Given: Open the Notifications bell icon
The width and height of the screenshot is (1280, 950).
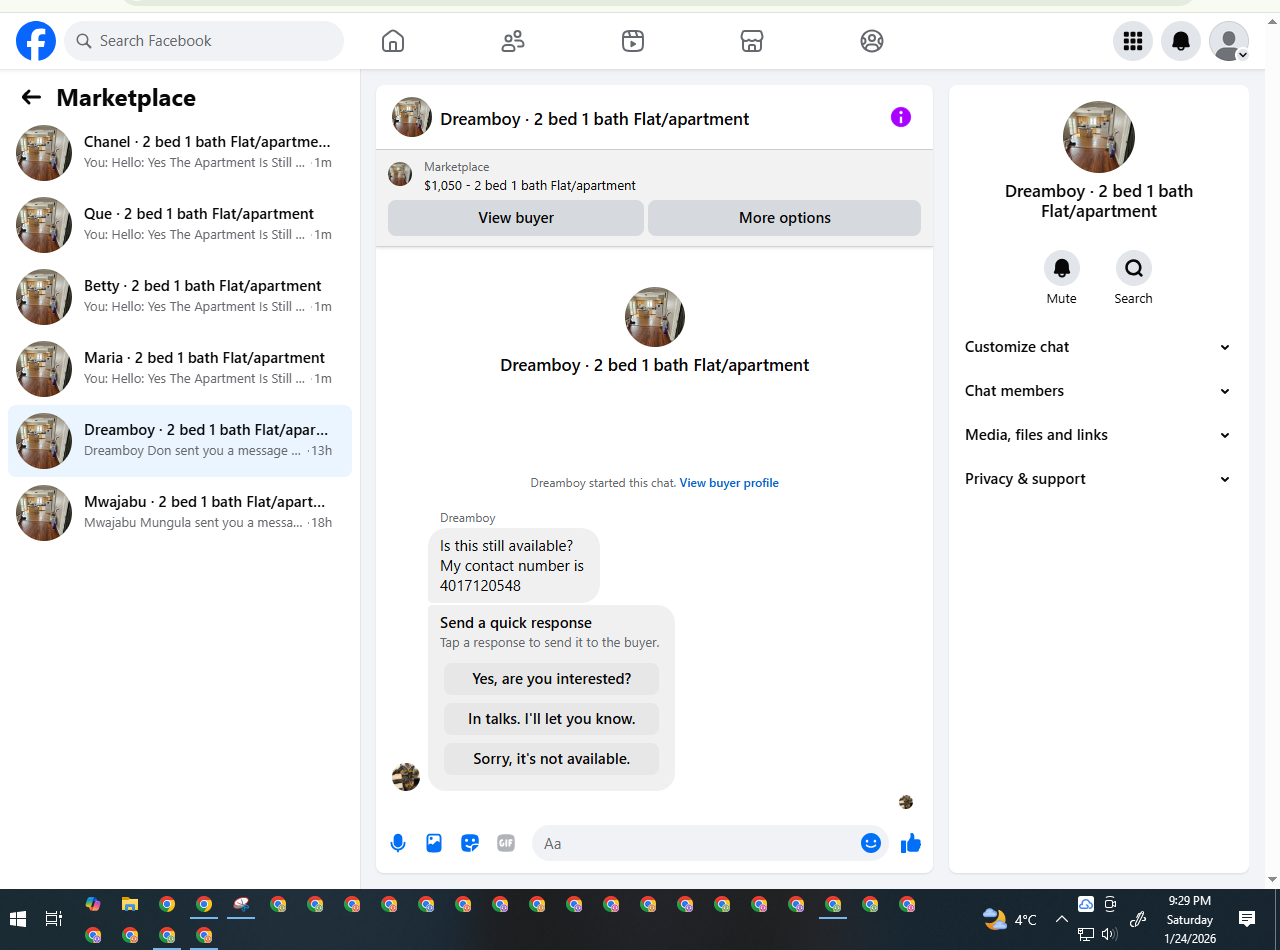Looking at the screenshot, I should coord(1181,41).
